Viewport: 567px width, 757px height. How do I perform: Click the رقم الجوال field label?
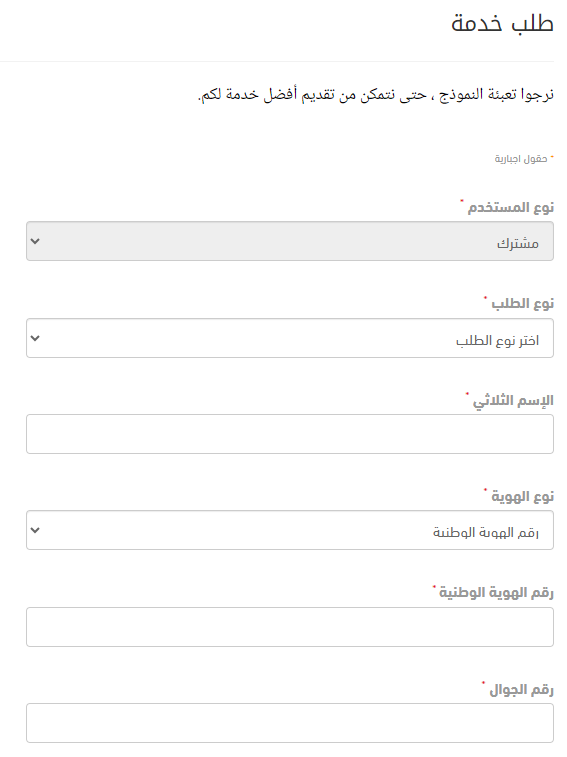click(x=522, y=689)
